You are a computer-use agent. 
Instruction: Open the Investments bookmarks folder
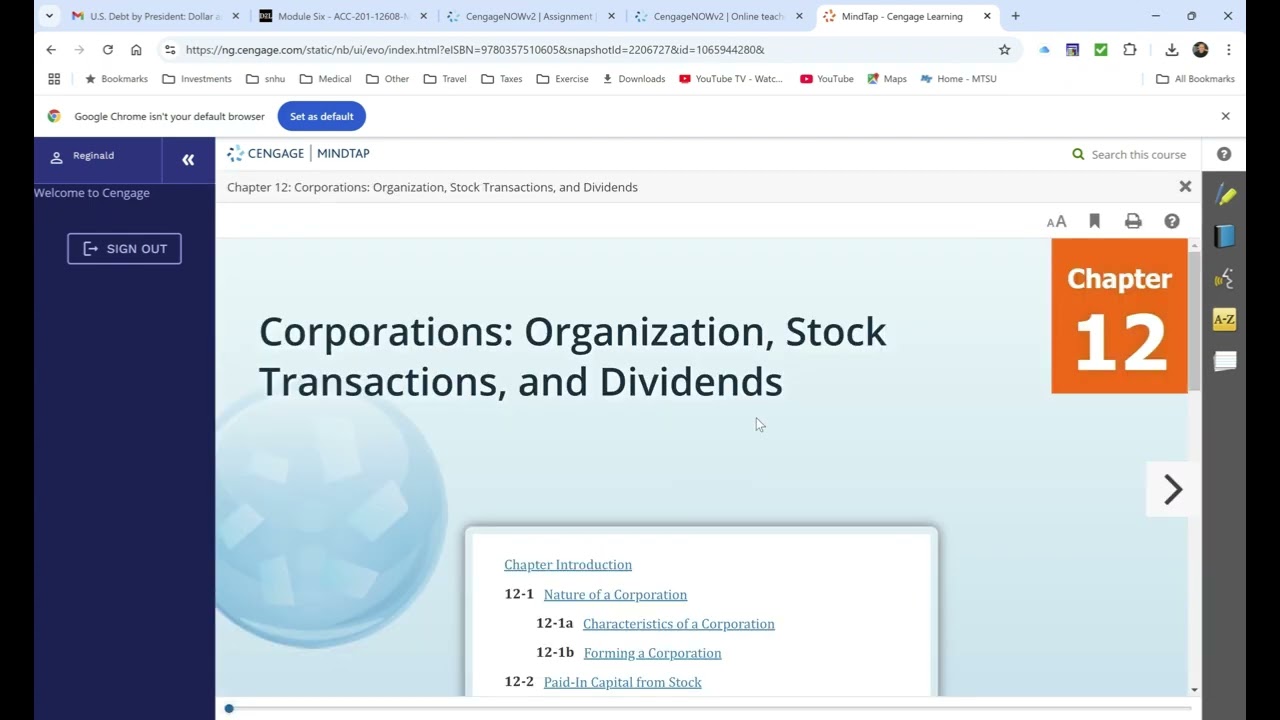pyautogui.click(x=197, y=79)
